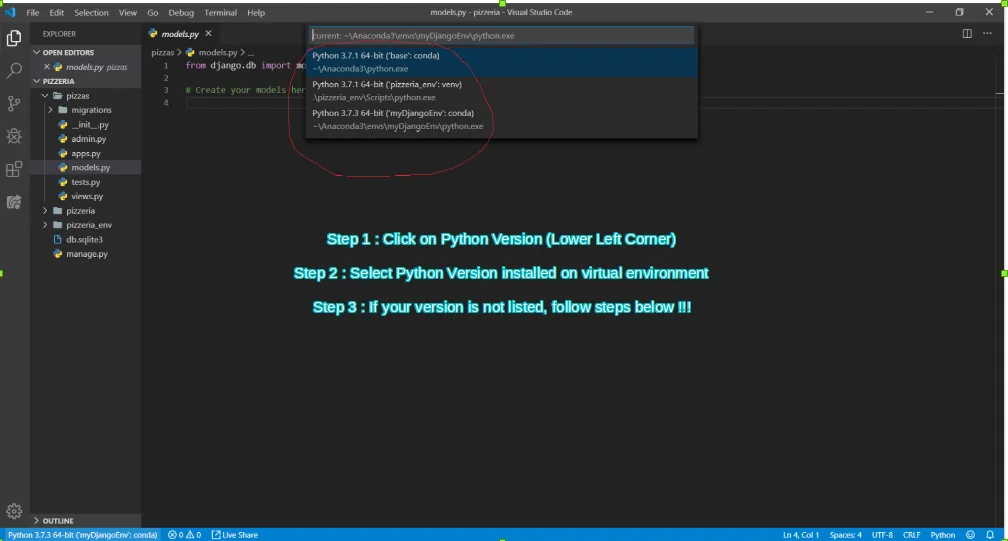Open tests.py in explorer
The image size is (1008, 541).
(86, 182)
